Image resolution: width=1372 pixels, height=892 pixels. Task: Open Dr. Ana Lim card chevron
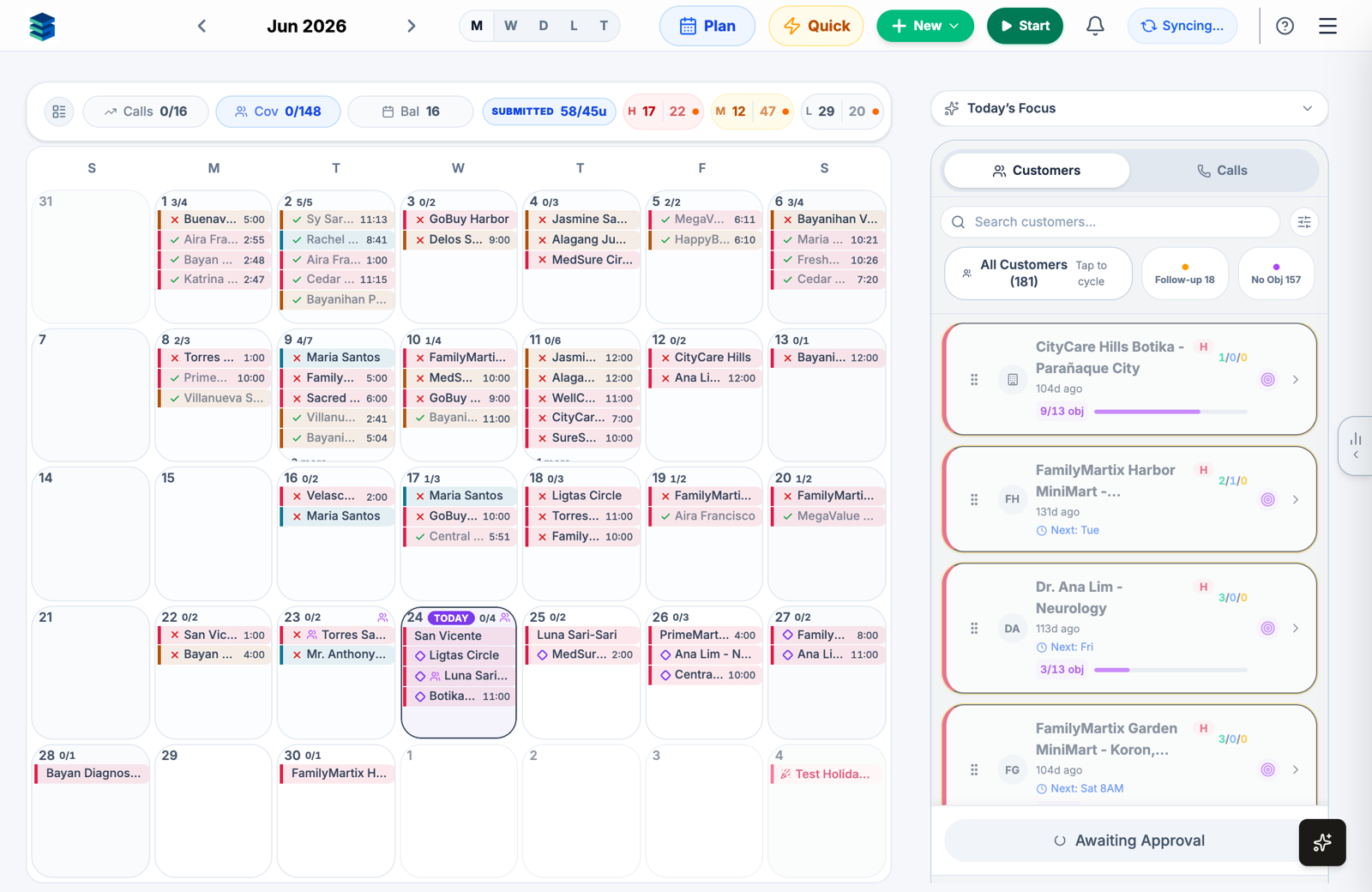click(1296, 629)
